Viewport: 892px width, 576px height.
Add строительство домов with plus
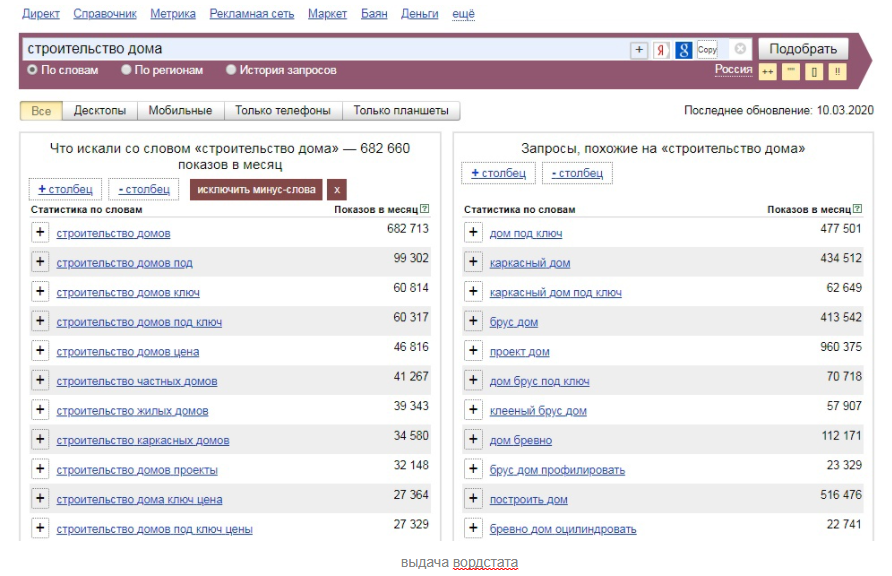(x=40, y=232)
